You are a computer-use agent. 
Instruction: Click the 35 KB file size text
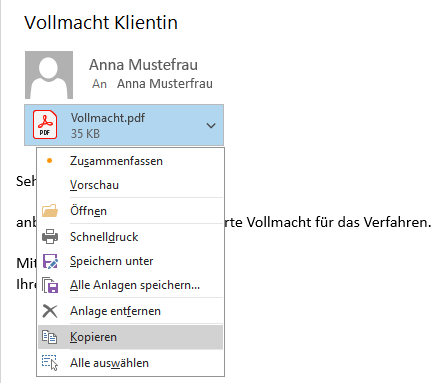85,134
